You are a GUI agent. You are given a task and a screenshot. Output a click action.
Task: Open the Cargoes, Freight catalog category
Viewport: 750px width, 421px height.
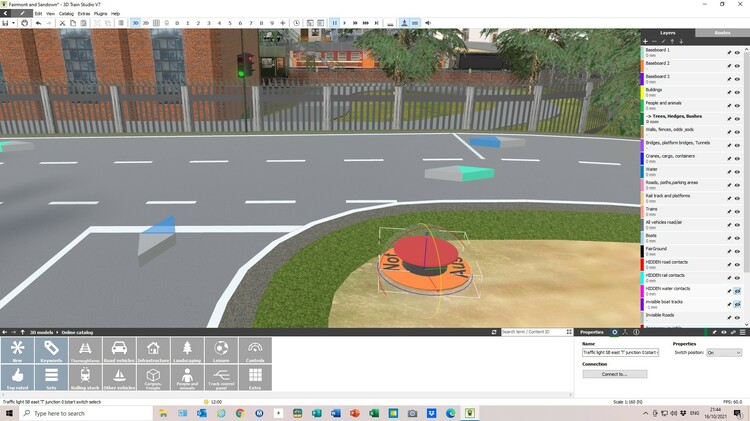(153, 377)
